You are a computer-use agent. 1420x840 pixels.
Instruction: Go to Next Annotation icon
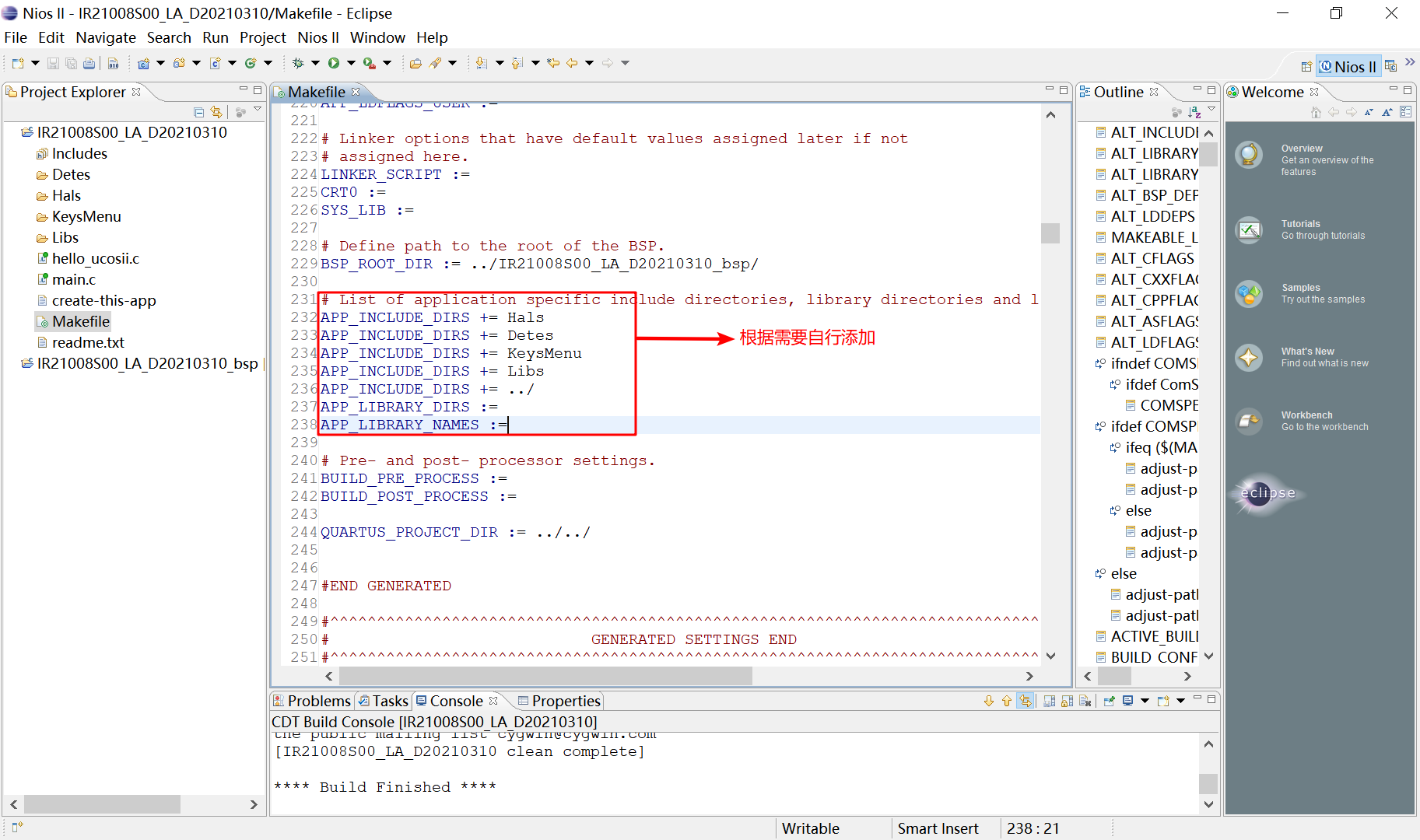[x=481, y=63]
